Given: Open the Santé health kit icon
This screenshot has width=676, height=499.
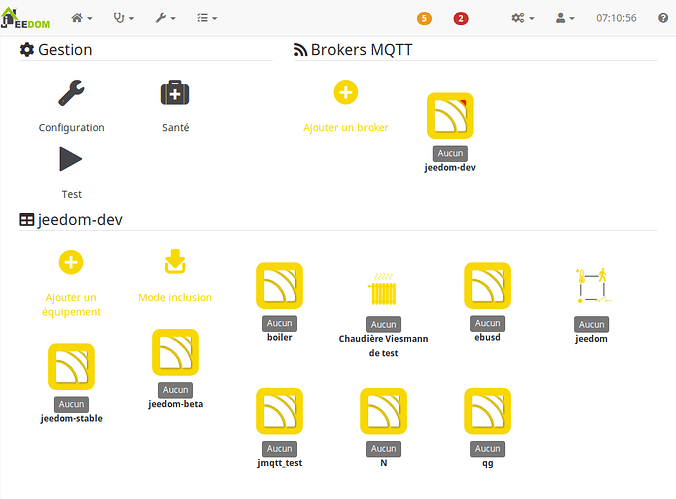Looking at the screenshot, I should [175, 93].
